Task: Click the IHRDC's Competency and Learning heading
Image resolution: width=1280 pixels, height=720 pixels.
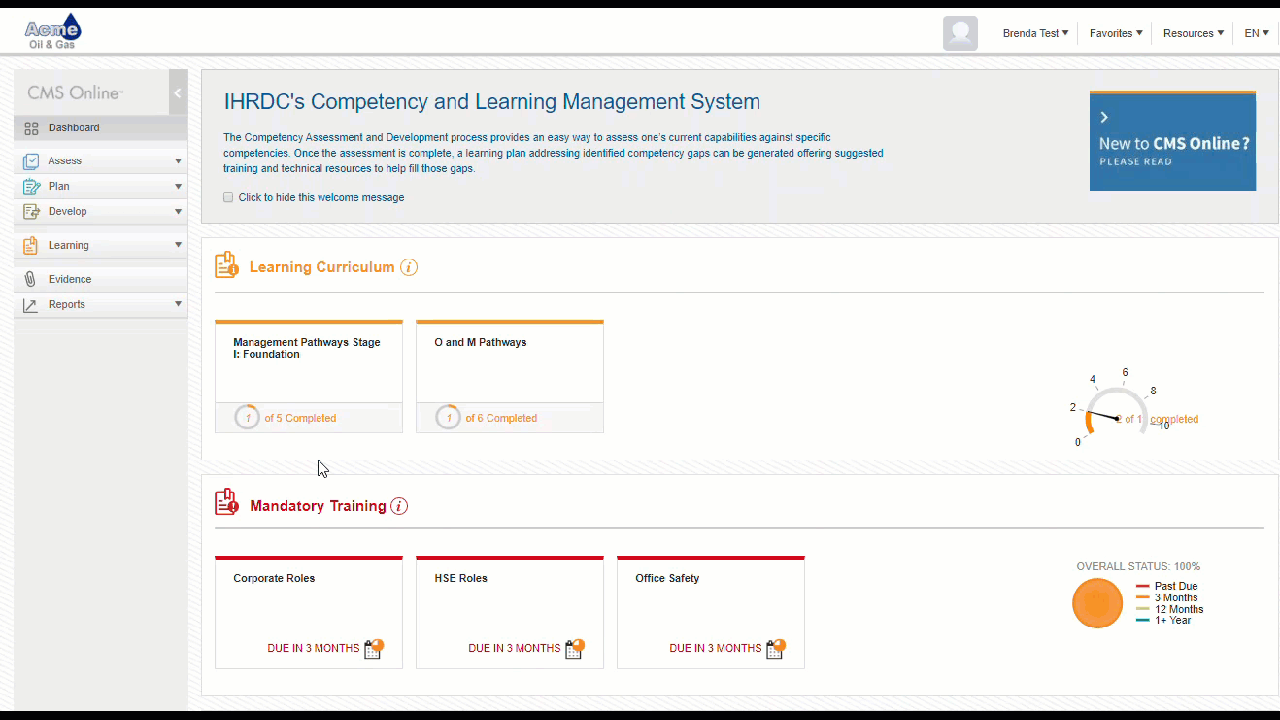Action: tap(491, 102)
